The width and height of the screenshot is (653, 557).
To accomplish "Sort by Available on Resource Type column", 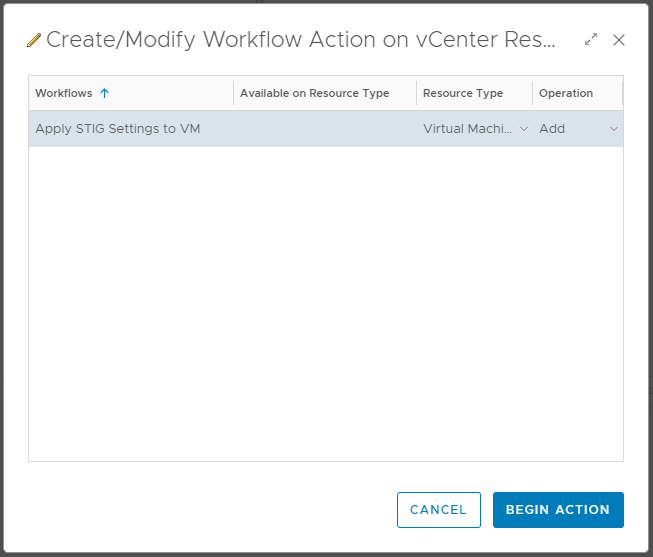I will click(x=314, y=93).
